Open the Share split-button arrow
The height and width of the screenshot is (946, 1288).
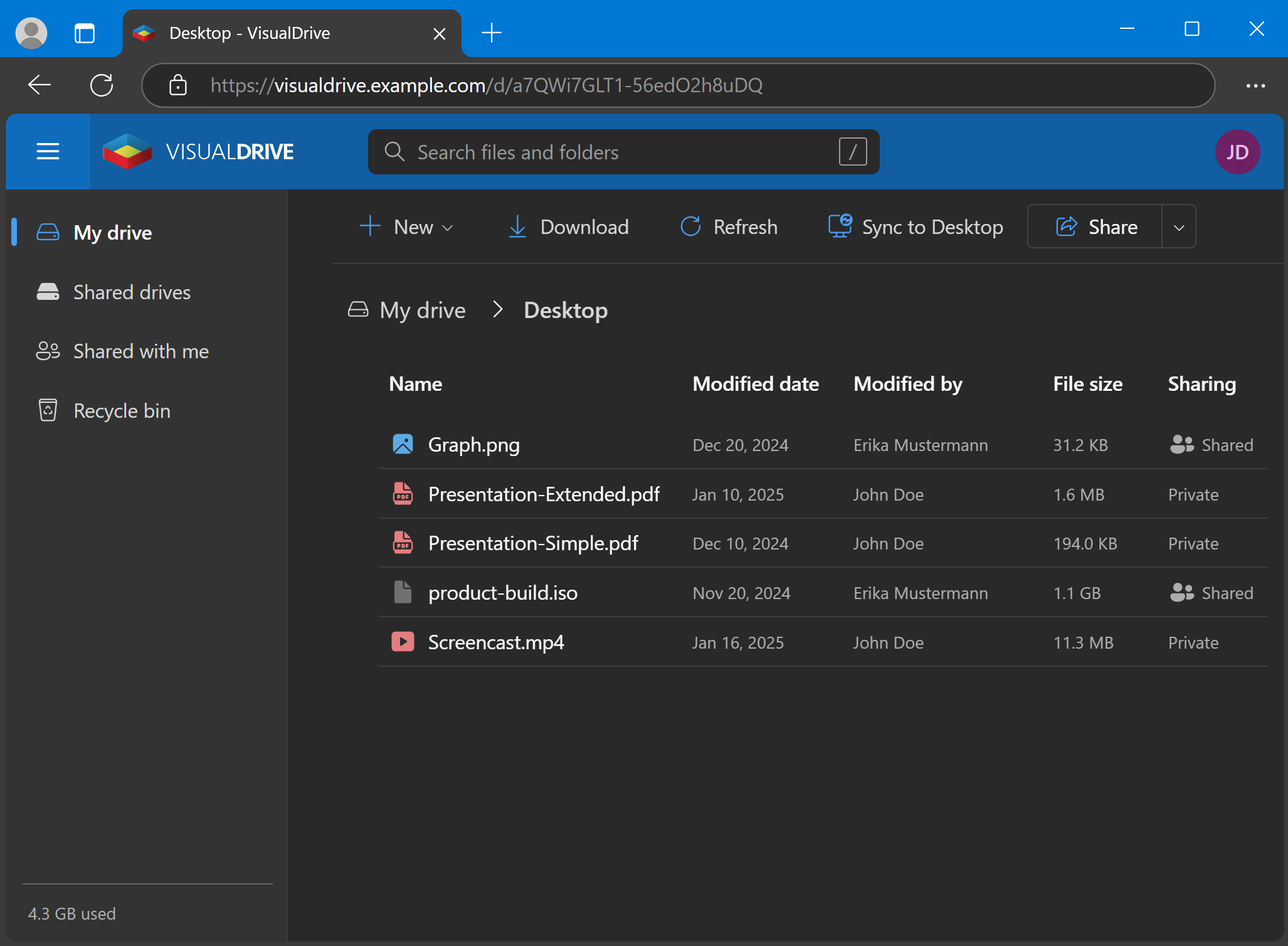point(1179,226)
